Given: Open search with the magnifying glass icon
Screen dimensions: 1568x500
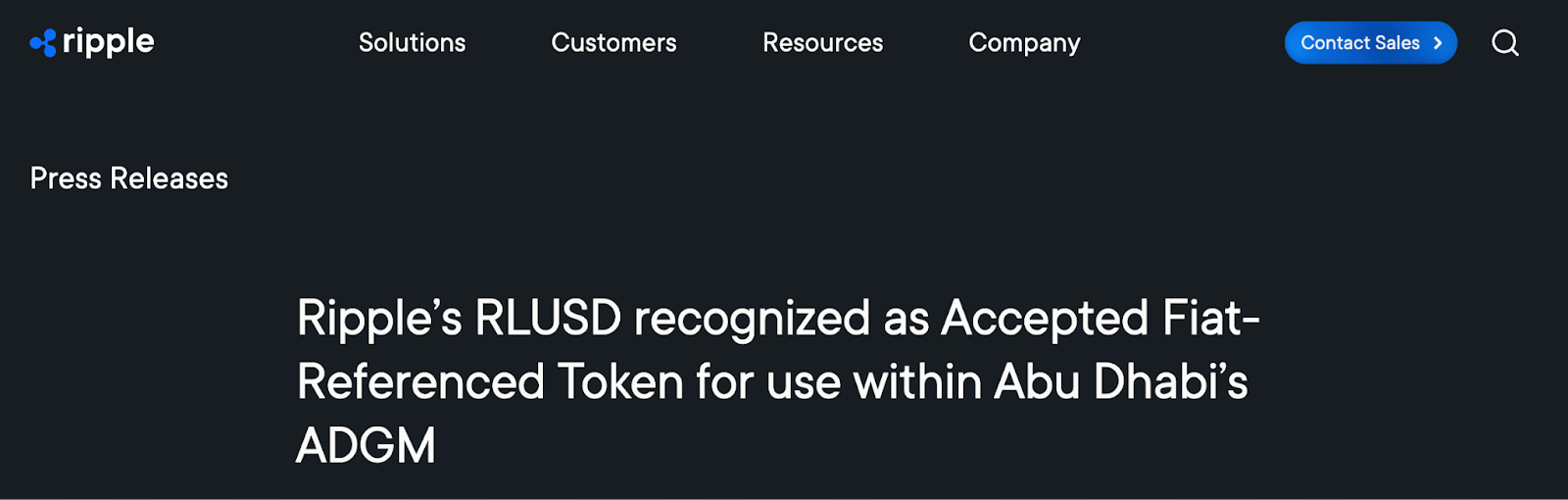Looking at the screenshot, I should coord(1505,43).
